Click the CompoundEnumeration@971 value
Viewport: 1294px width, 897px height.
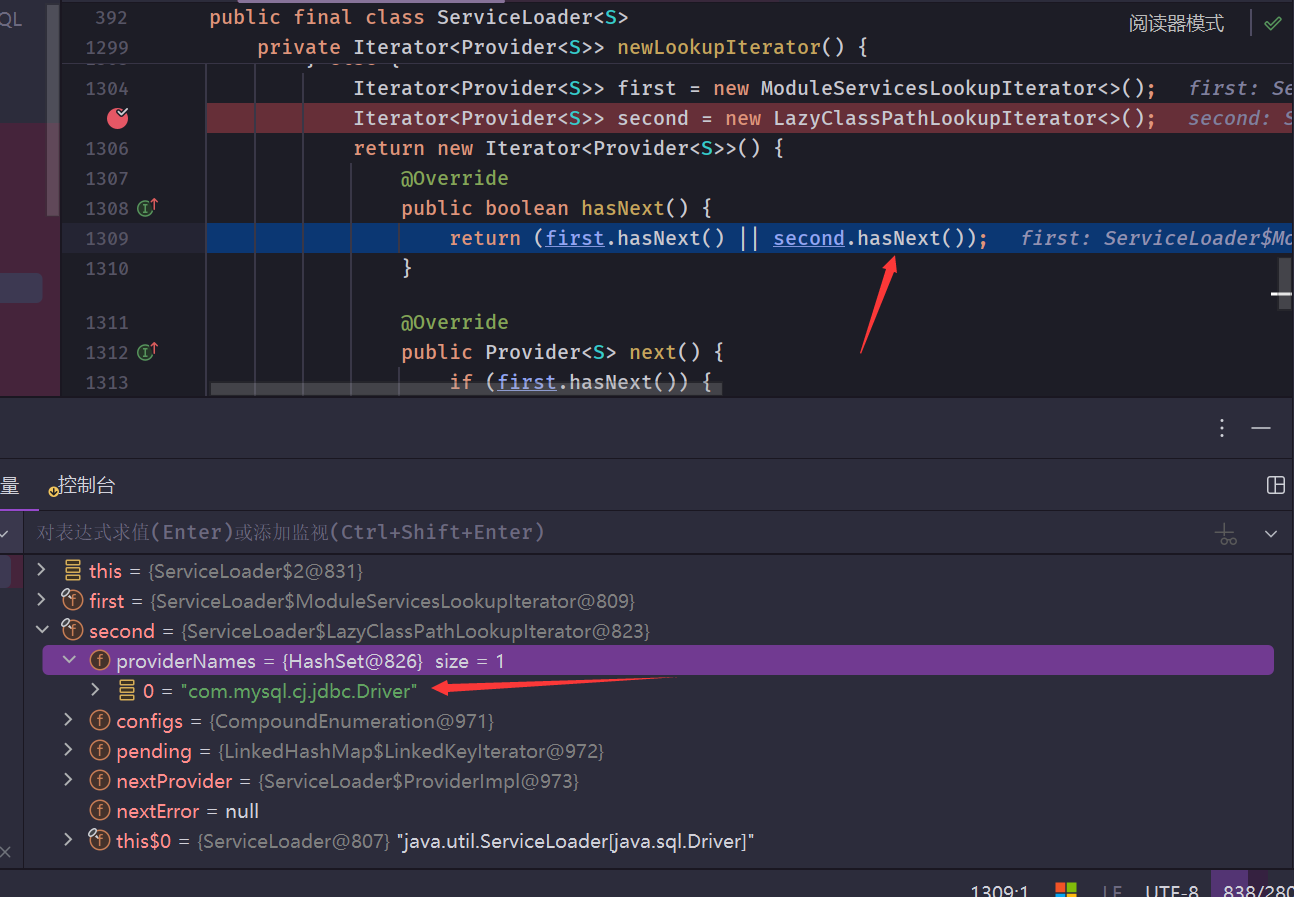pyautogui.click(x=352, y=721)
